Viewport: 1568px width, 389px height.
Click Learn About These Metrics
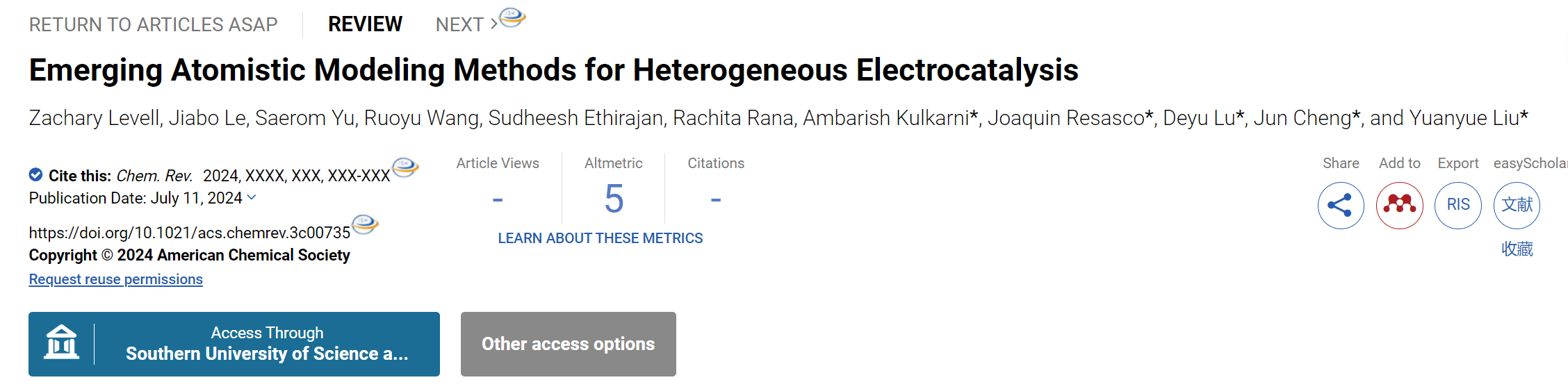pyautogui.click(x=601, y=238)
